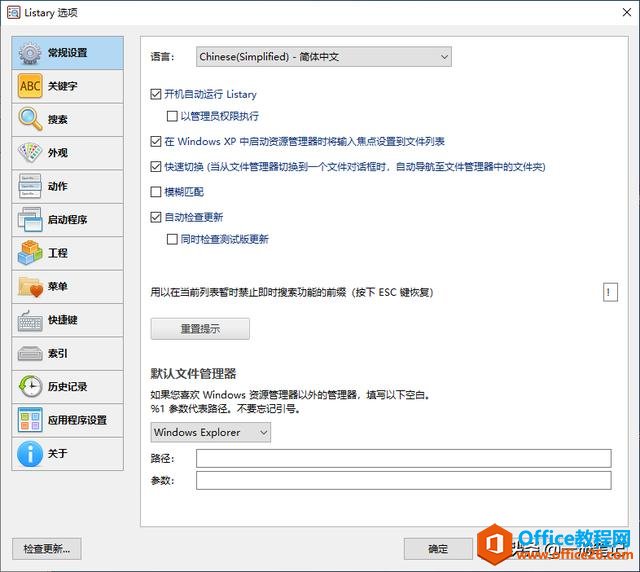The height and width of the screenshot is (572, 640).
Task: Click the color palette icon for 外观
Action: click(x=30, y=153)
